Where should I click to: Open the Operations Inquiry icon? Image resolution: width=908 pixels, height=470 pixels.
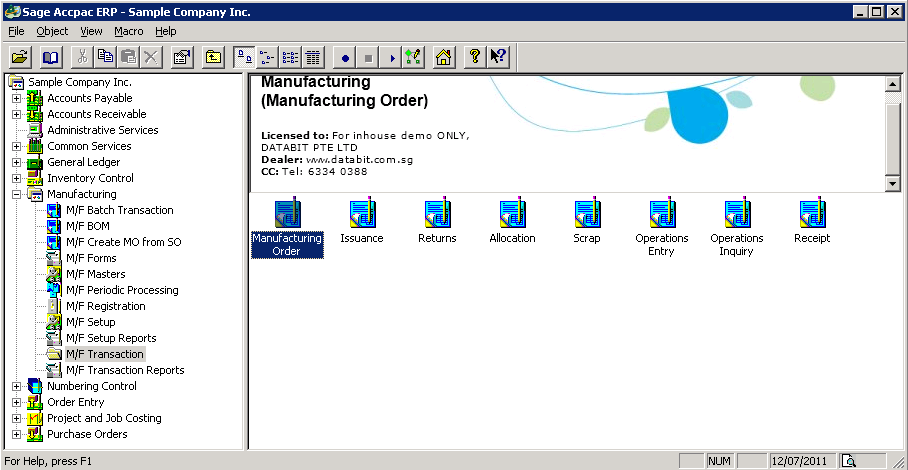737,227
